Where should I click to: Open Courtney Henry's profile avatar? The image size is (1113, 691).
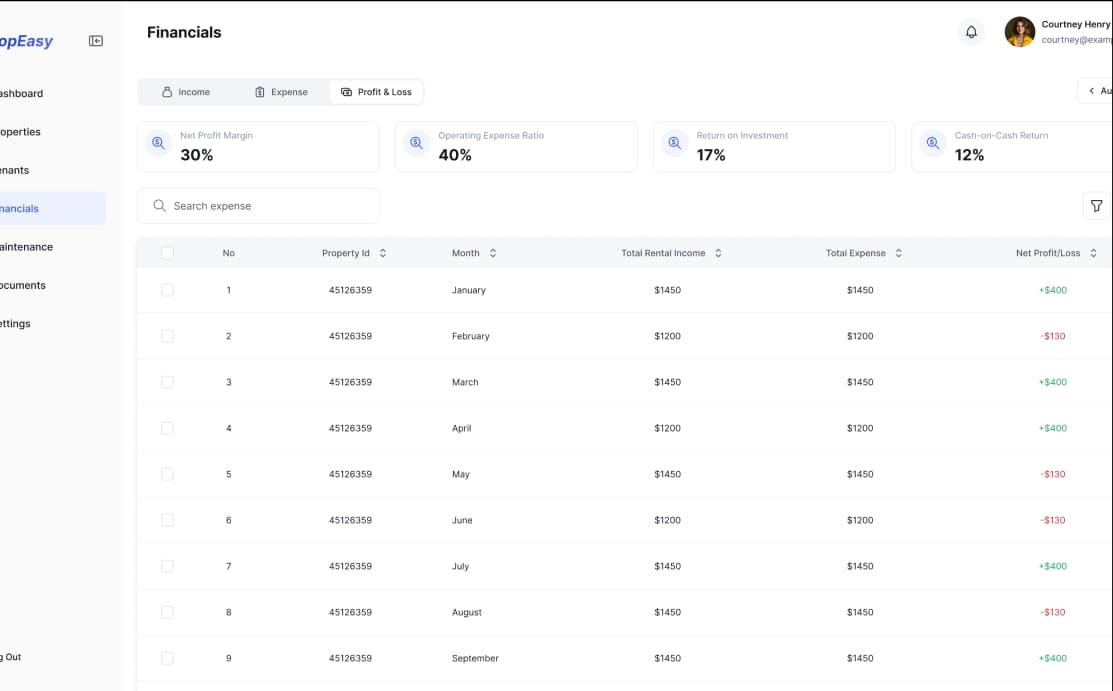[1019, 32]
